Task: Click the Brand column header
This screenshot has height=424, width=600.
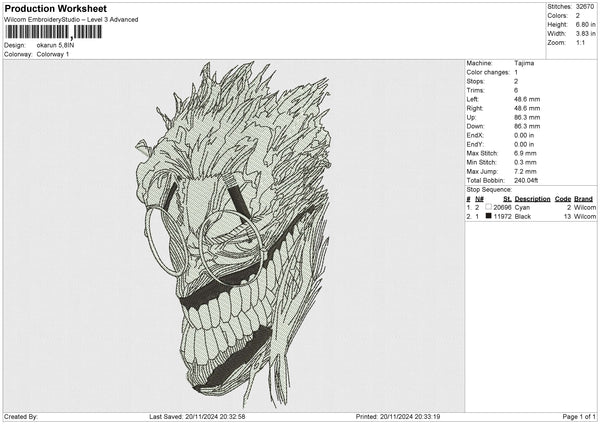Action: pyautogui.click(x=584, y=199)
